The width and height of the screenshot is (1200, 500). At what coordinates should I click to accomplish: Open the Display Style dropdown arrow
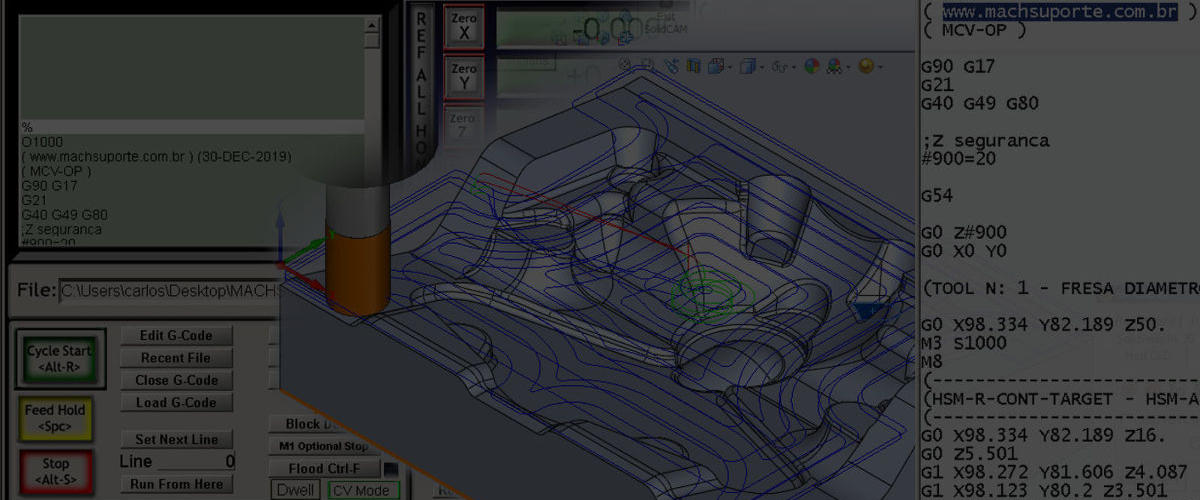[762, 67]
